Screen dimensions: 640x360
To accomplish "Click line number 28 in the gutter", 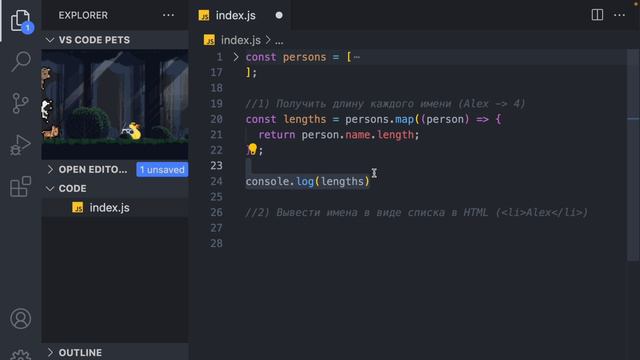I will [x=216, y=243].
